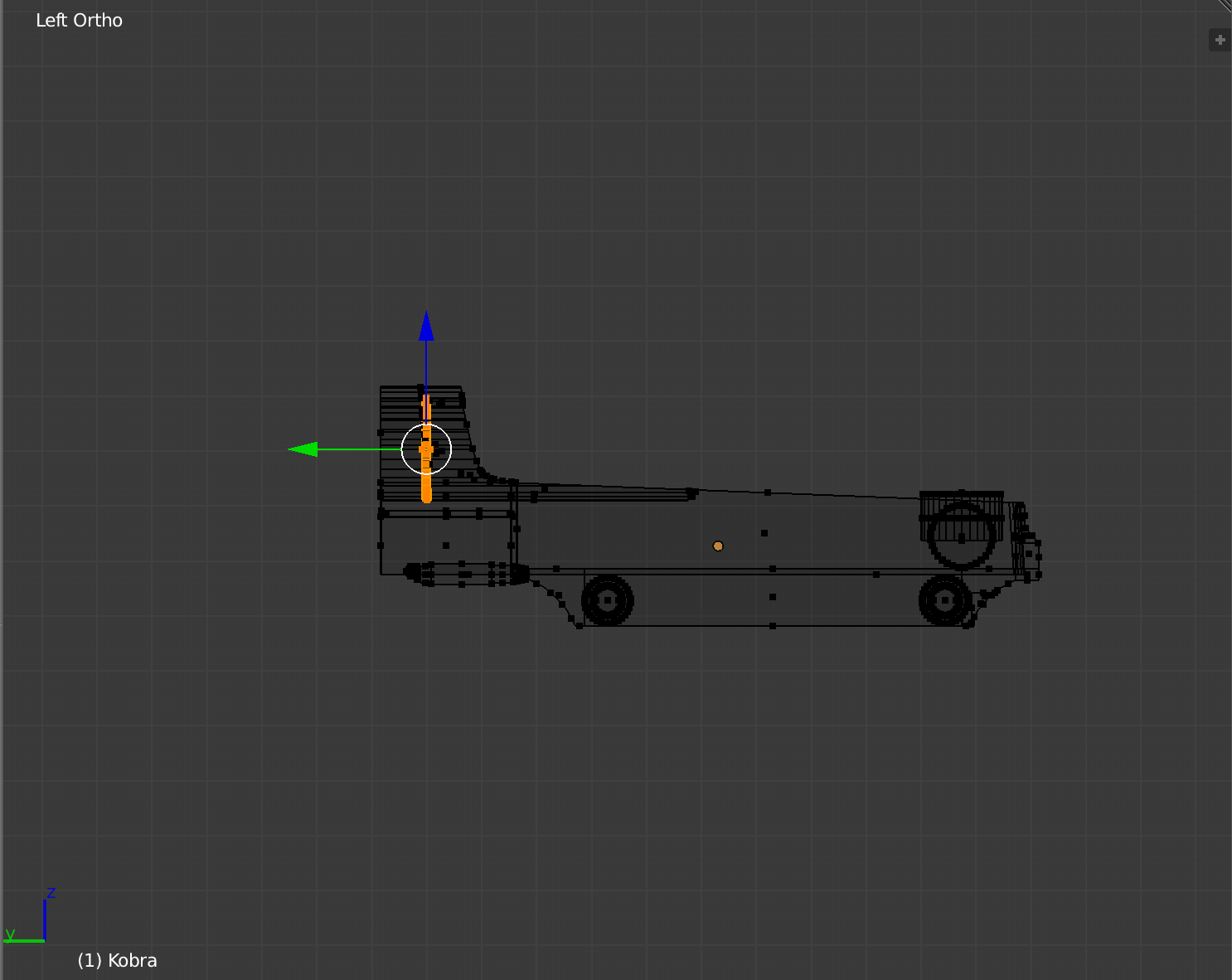This screenshot has width=1232, height=980.
Task: Click the orange object origin dot
Action: coord(718,546)
